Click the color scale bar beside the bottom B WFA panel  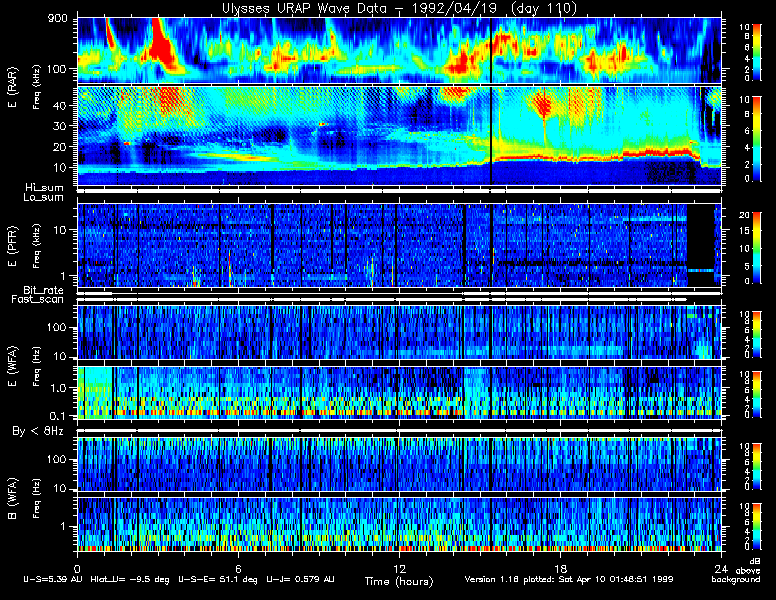click(757, 526)
